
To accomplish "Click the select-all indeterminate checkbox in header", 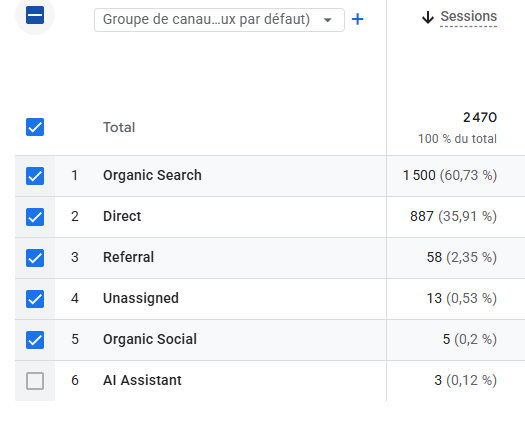I will tap(35, 15).
